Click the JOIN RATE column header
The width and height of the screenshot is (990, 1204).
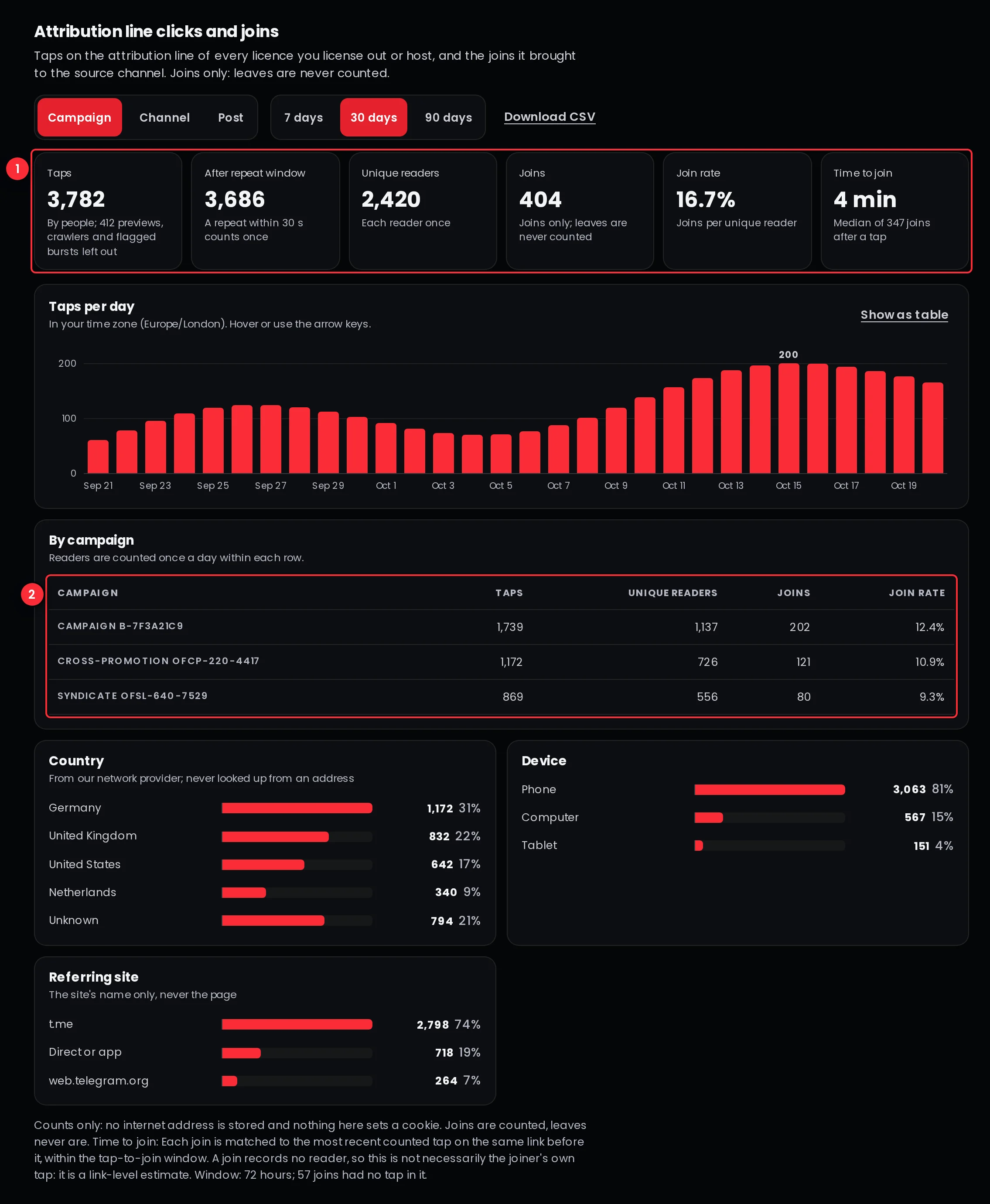(917, 593)
